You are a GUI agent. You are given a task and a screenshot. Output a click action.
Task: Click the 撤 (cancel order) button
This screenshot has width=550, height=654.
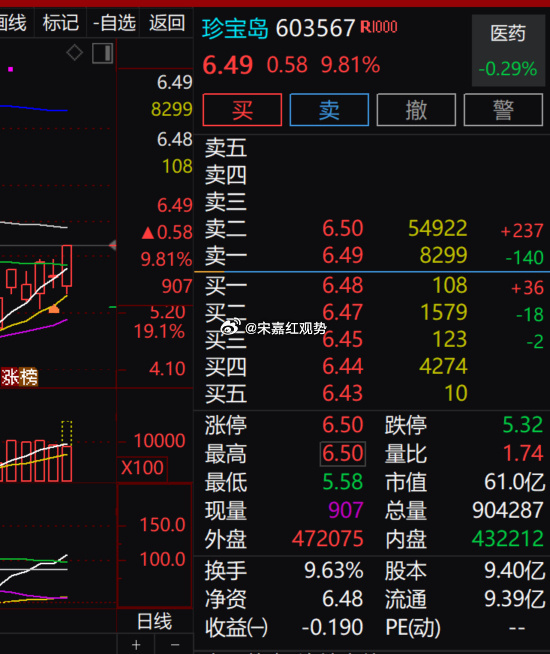[x=416, y=110]
